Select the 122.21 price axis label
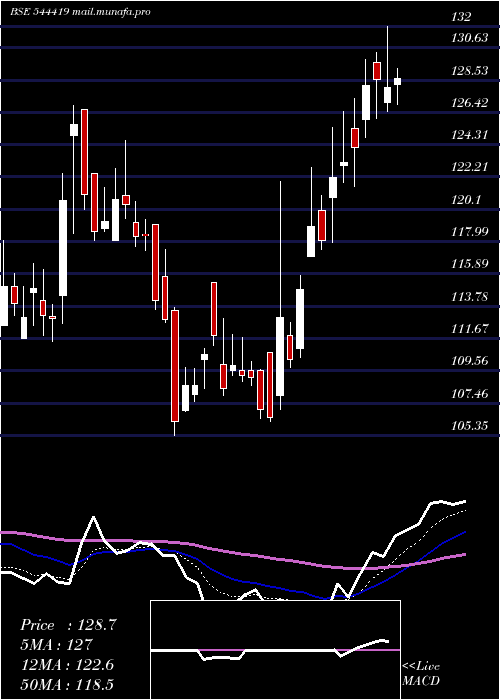Screen dimensions: 500x700 tap(470, 167)
